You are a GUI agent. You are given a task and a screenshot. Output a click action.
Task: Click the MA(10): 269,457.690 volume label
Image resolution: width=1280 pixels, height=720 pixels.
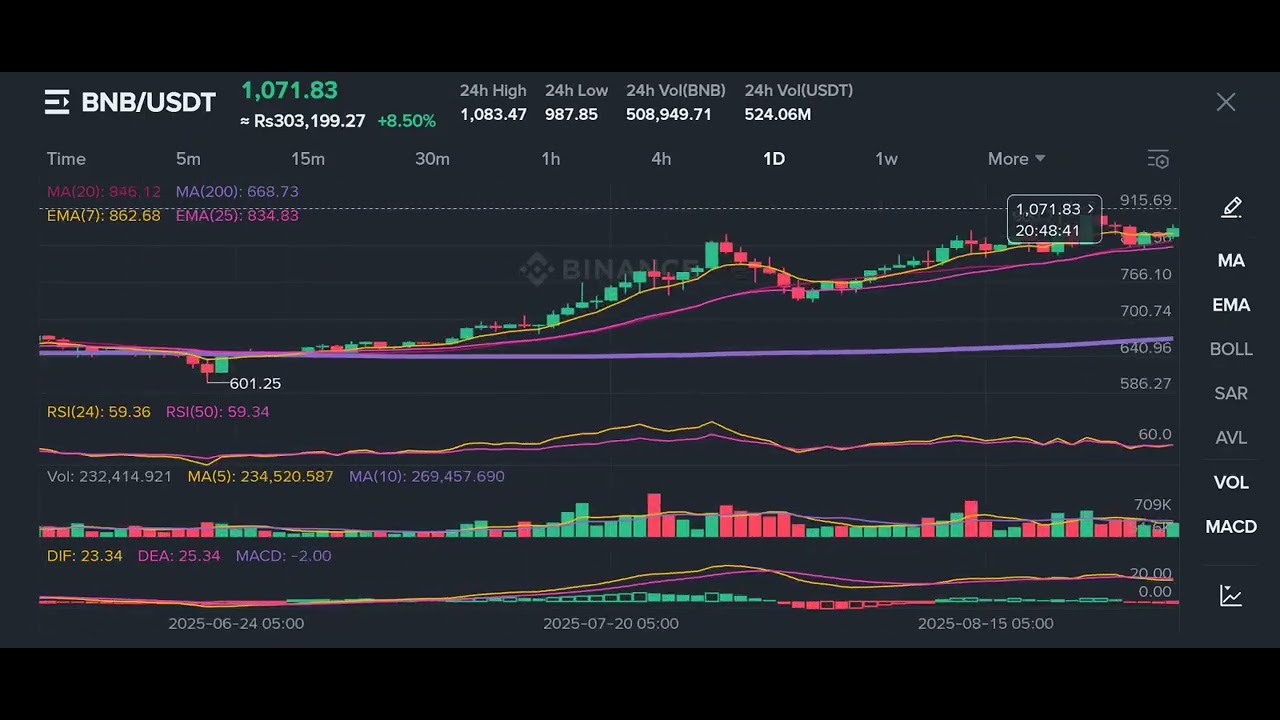pos(426,476)
